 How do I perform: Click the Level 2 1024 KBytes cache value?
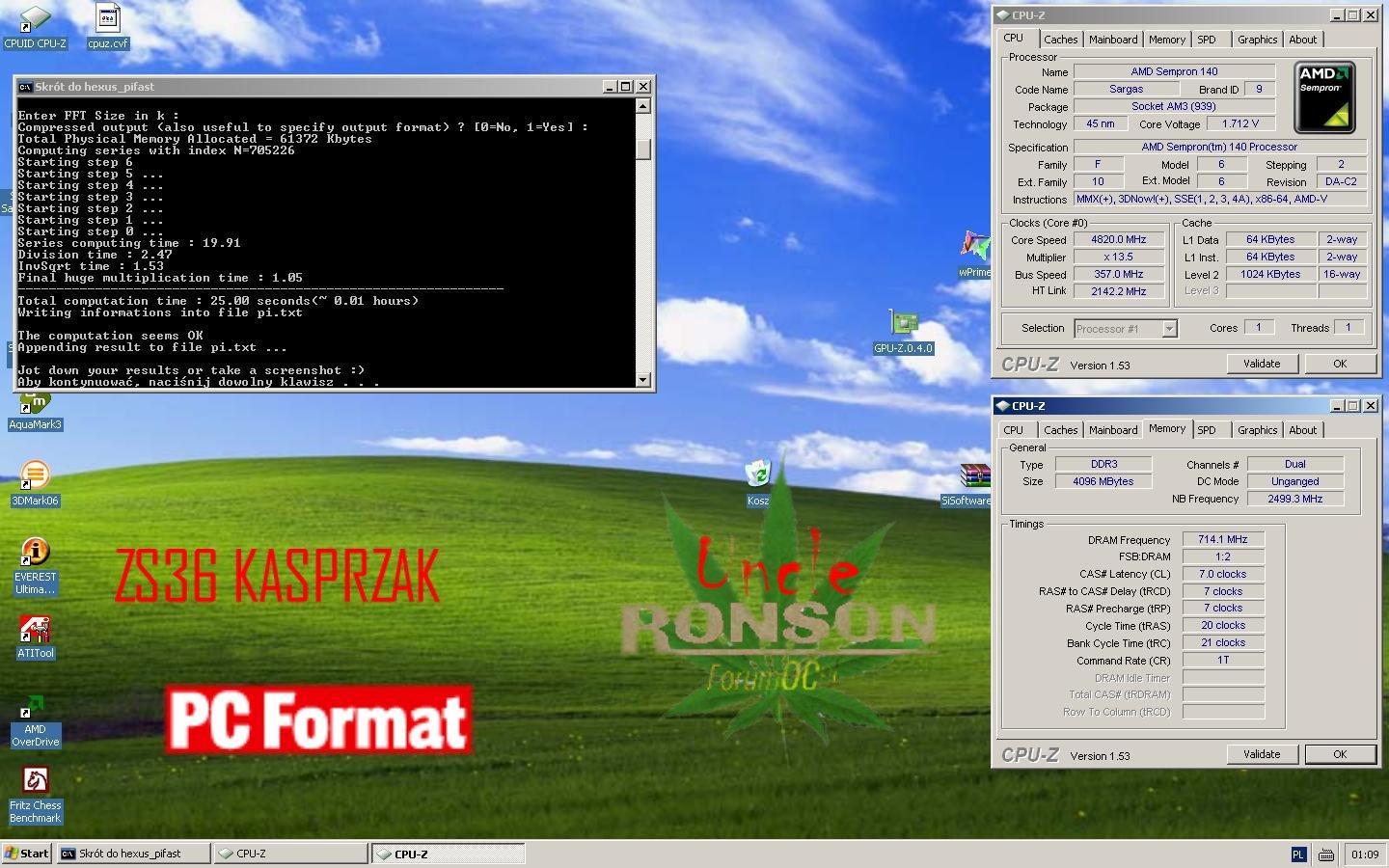[1270, 275]
